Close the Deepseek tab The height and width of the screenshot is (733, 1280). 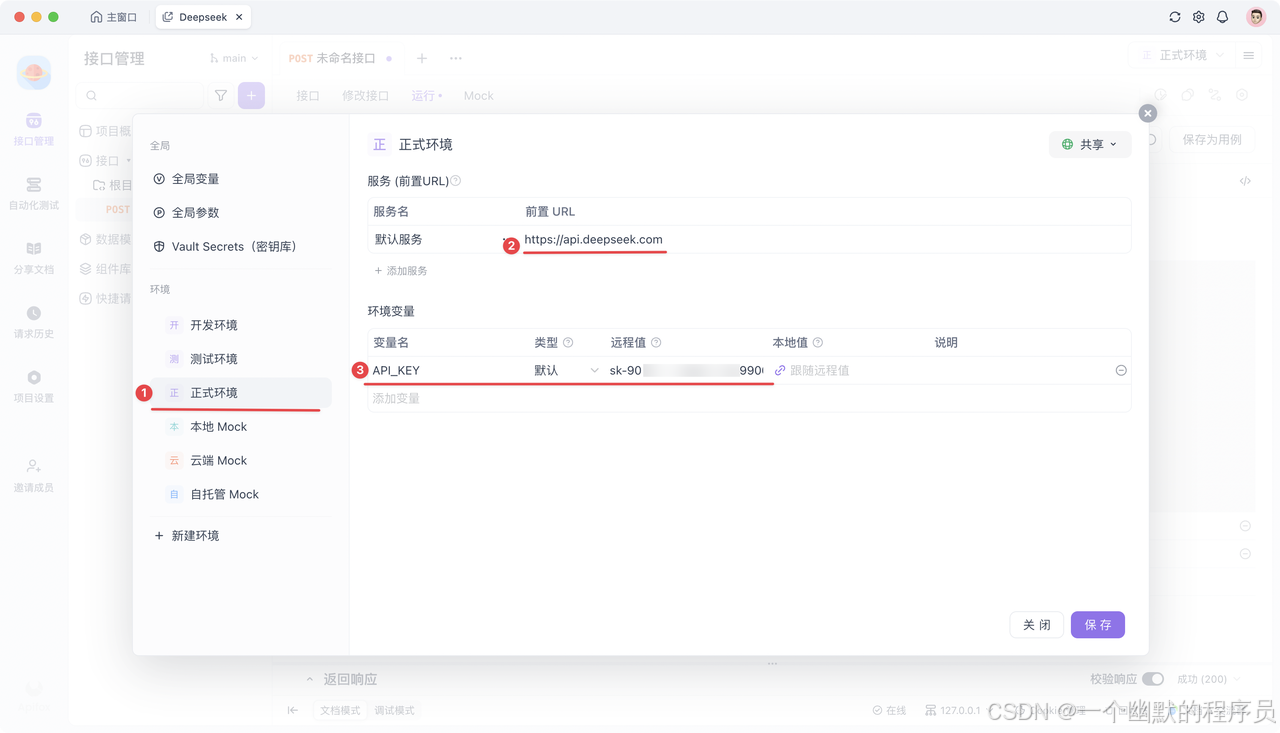pos(239,17)
